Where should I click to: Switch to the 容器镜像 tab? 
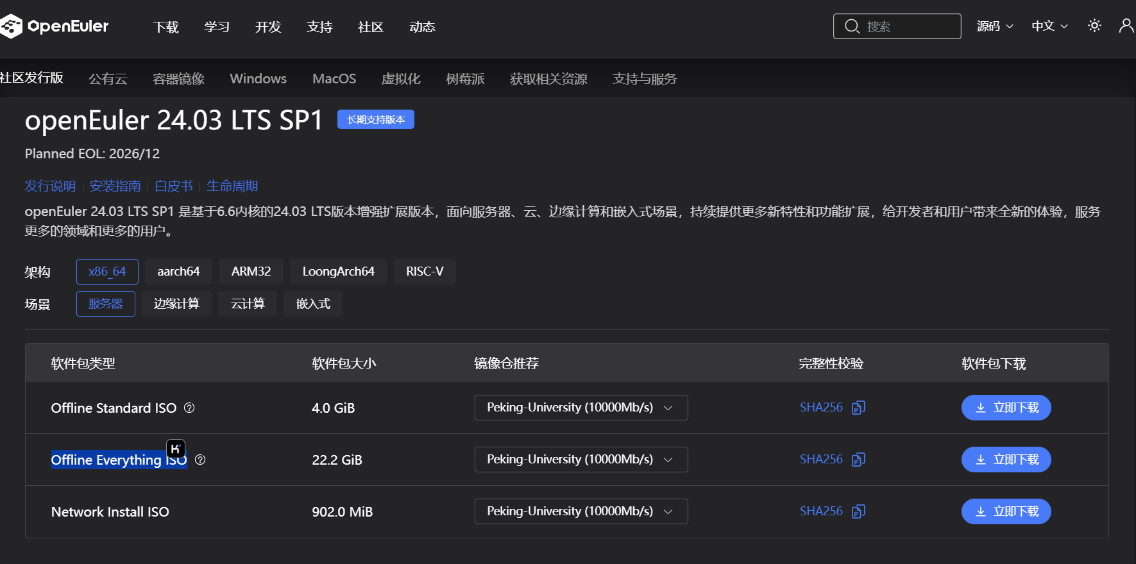178,79
